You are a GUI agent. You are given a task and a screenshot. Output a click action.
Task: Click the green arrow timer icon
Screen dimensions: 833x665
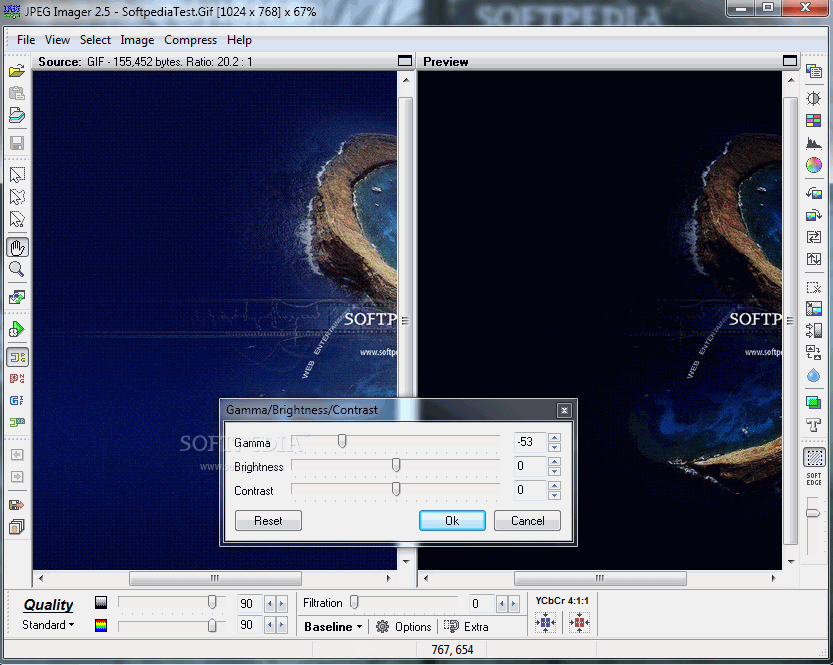pos(17,329)
